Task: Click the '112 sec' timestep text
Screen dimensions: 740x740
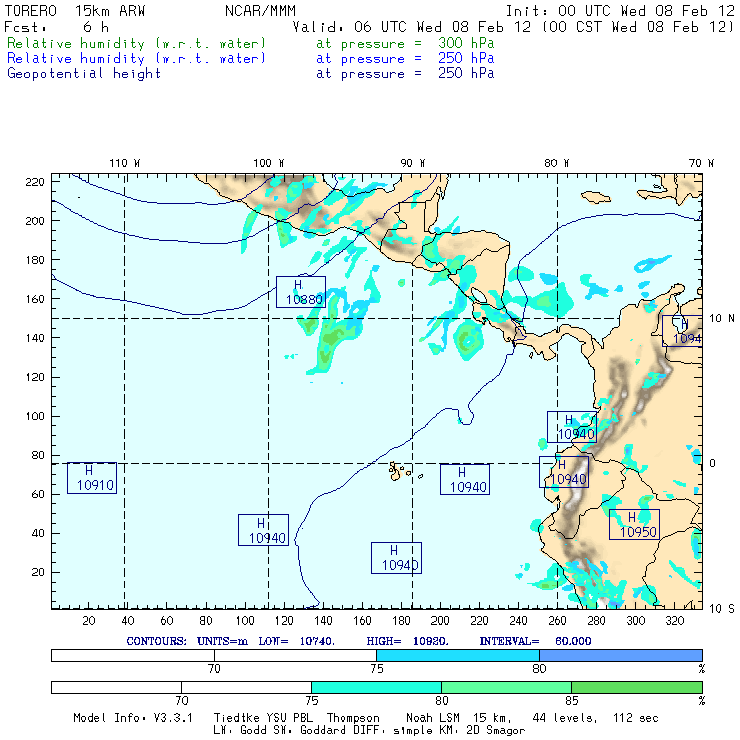Action: 635,718
